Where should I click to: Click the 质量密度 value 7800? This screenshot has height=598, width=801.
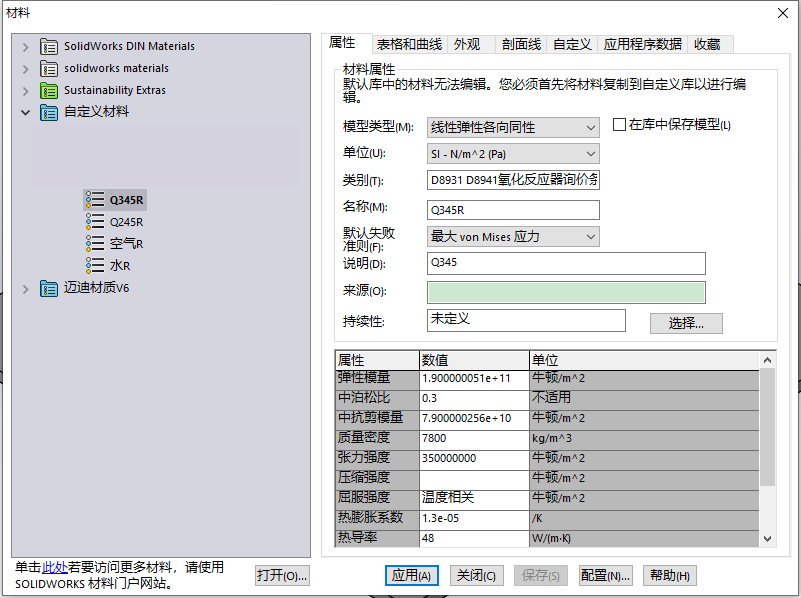point(474,438)
